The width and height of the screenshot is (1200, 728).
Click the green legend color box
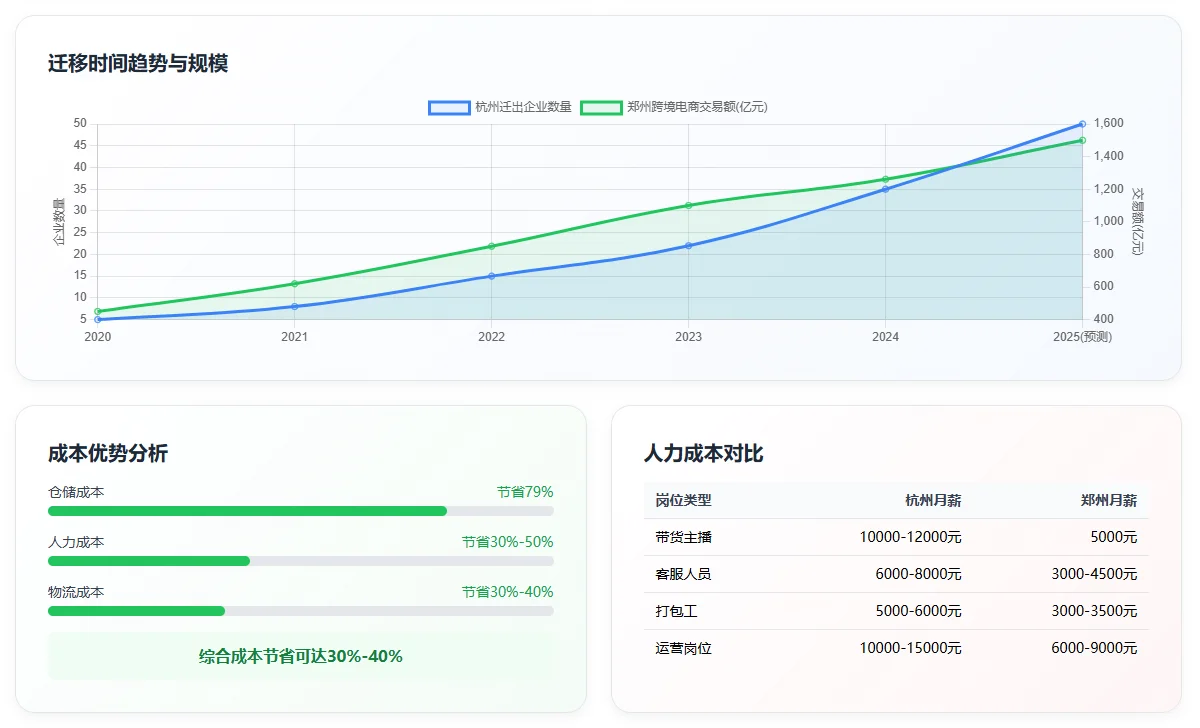[x=601, y=107]
